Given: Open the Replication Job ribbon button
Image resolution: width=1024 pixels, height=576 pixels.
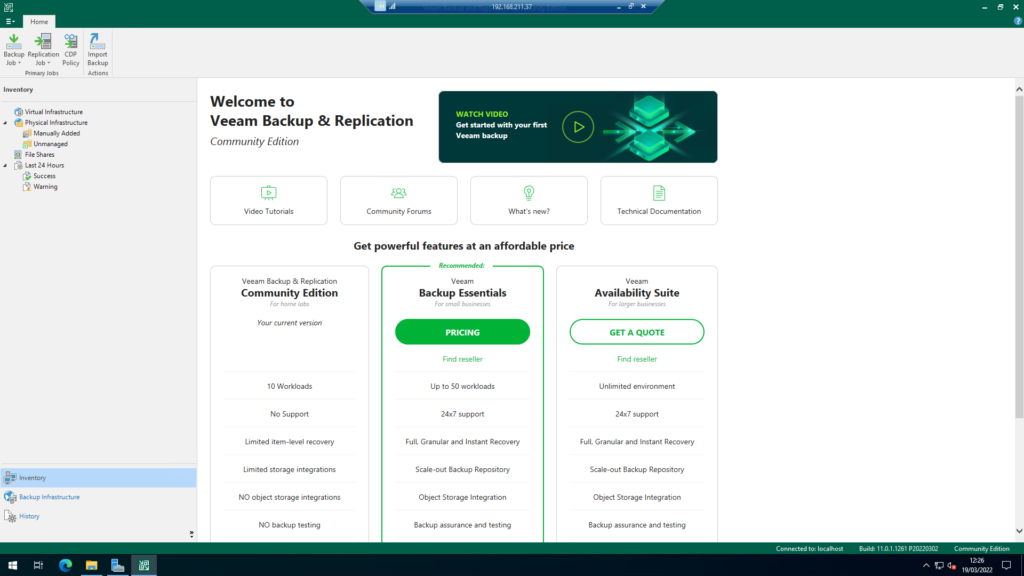Looking at the screenshot, I should tap(43, 50).
